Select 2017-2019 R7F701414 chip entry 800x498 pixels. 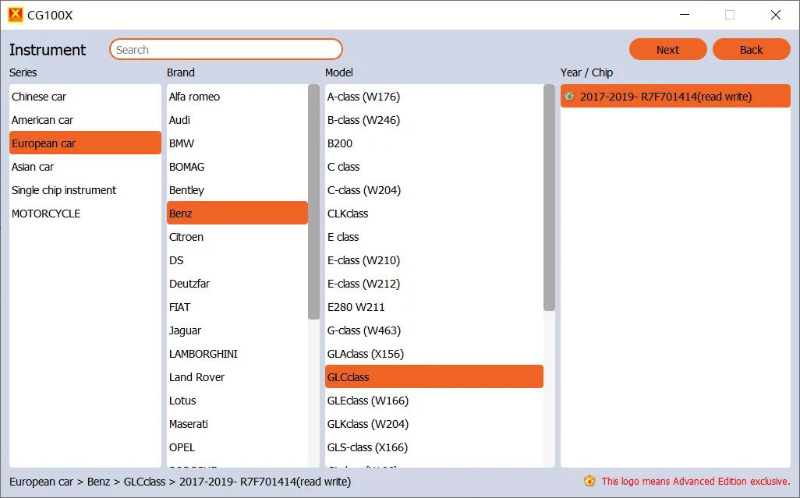(666, 97)
